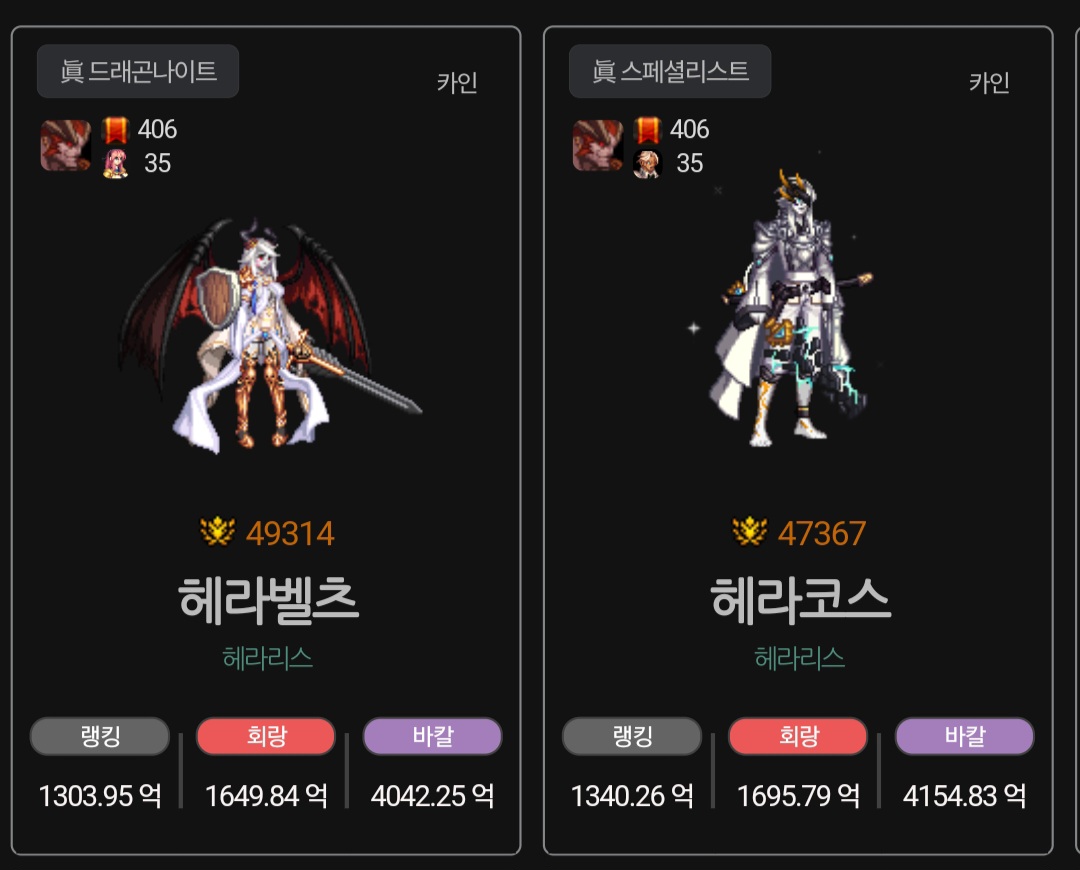This screenshot has width=1080, height=870.
Task: Select the 랭킹 tab on 헤라코스 card
Action: [x=632, y=736]
